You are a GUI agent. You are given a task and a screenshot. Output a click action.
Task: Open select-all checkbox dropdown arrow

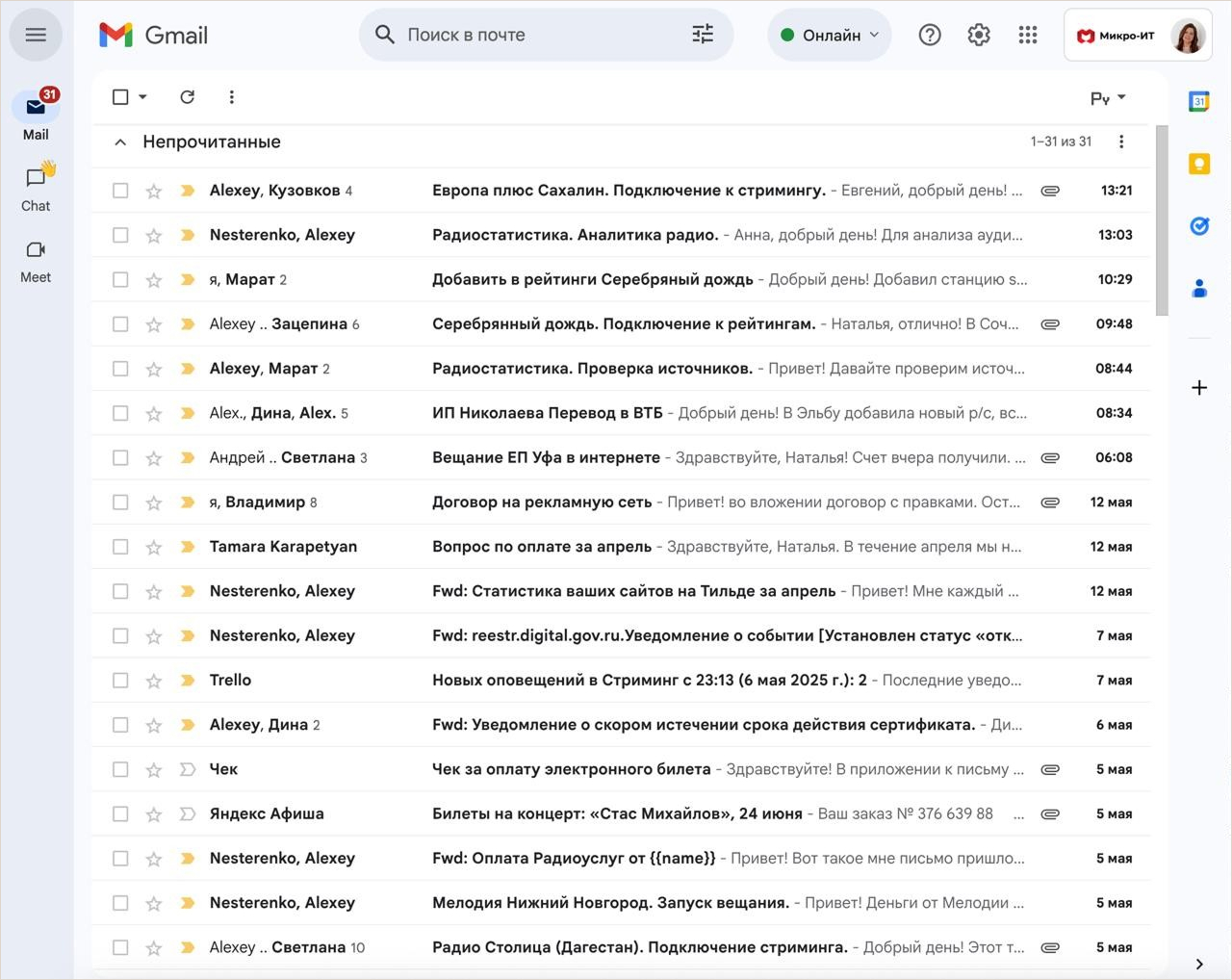click(x=143, y=97)
